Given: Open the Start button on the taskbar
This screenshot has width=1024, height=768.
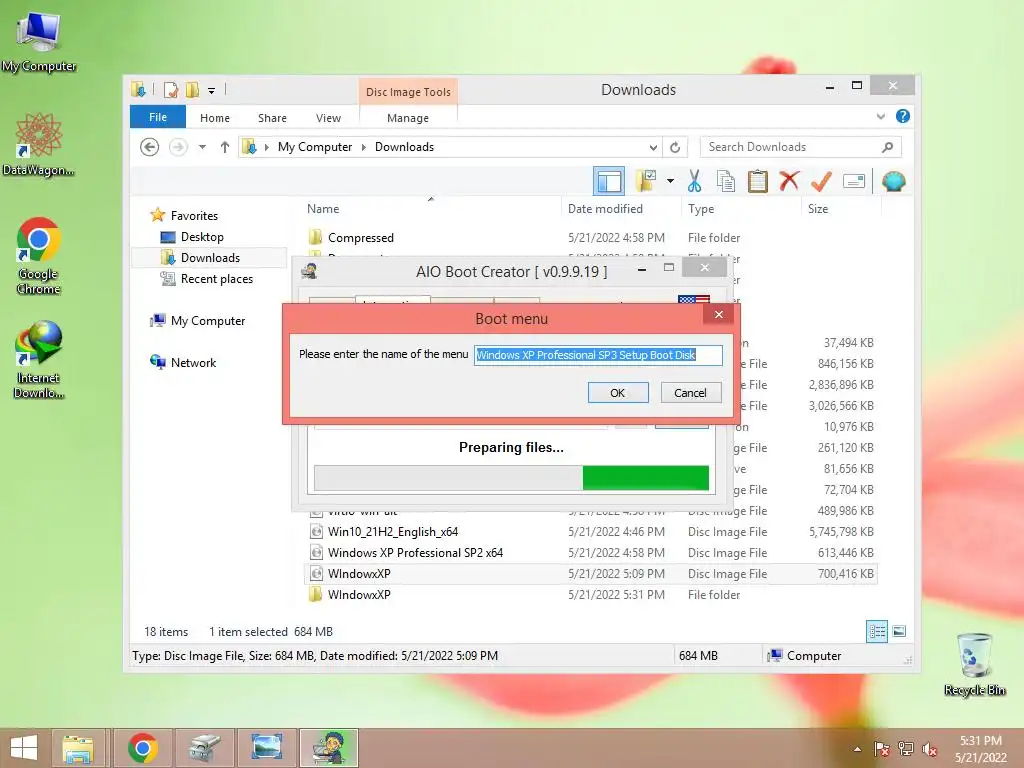Looking at the screenshot, I should [x=24, y=748].
